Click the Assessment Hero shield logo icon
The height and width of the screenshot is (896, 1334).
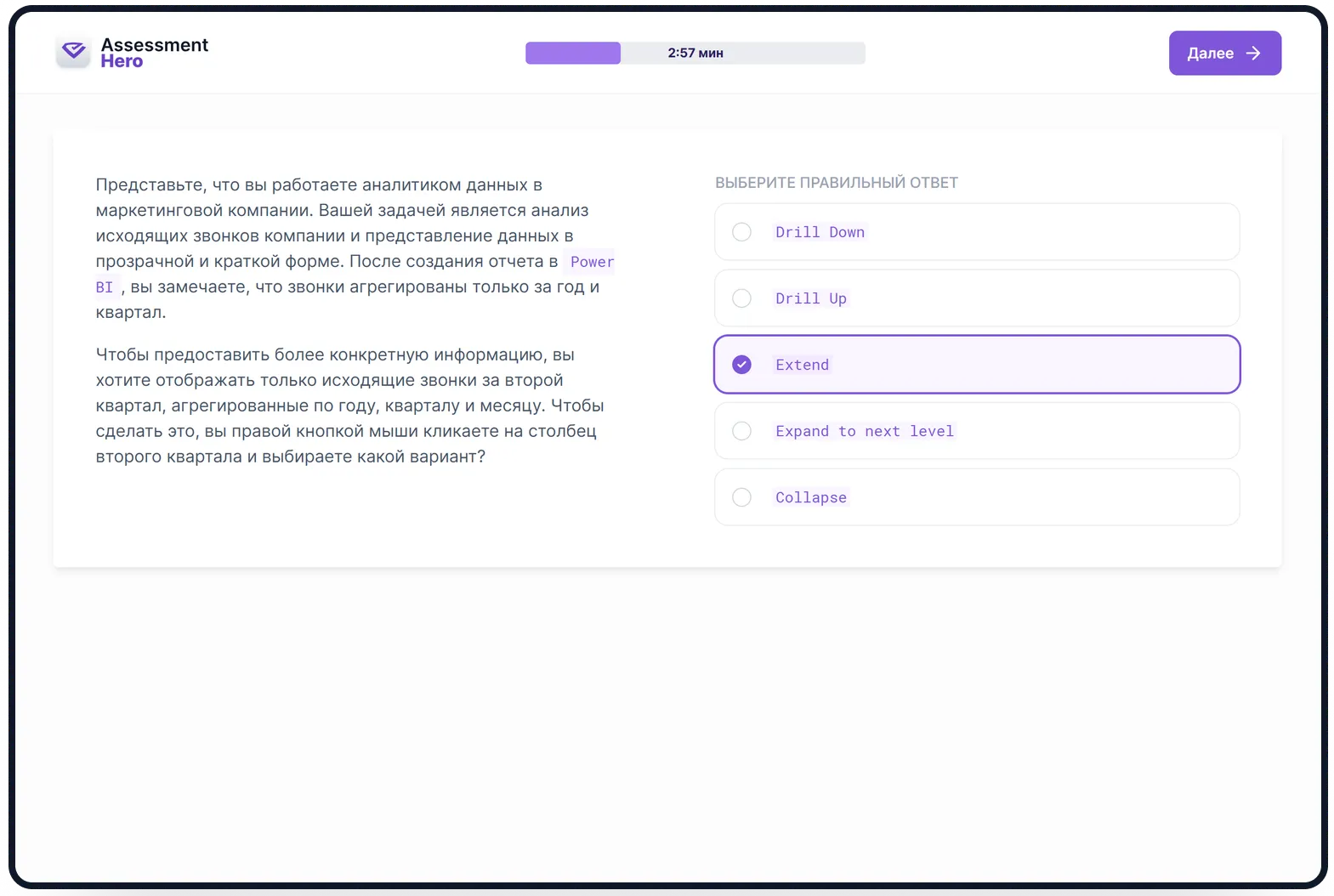pos(73,53)
